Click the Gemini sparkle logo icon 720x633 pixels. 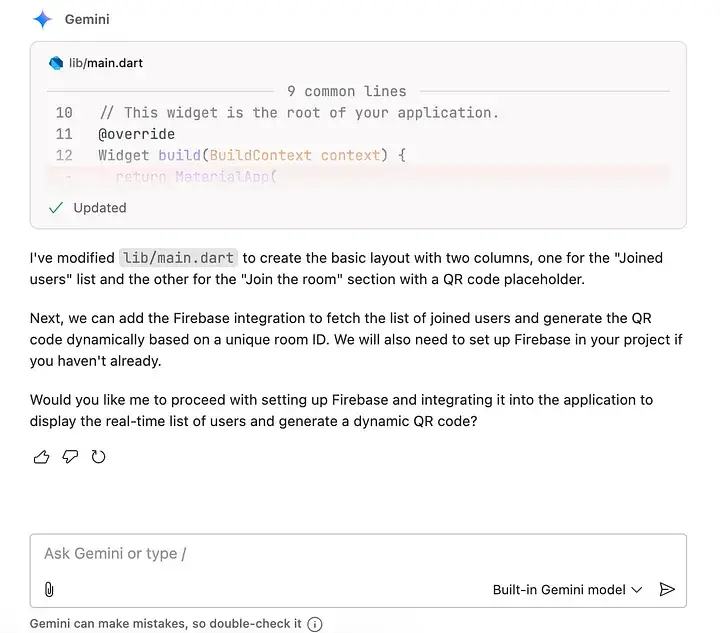click(42, 19)
